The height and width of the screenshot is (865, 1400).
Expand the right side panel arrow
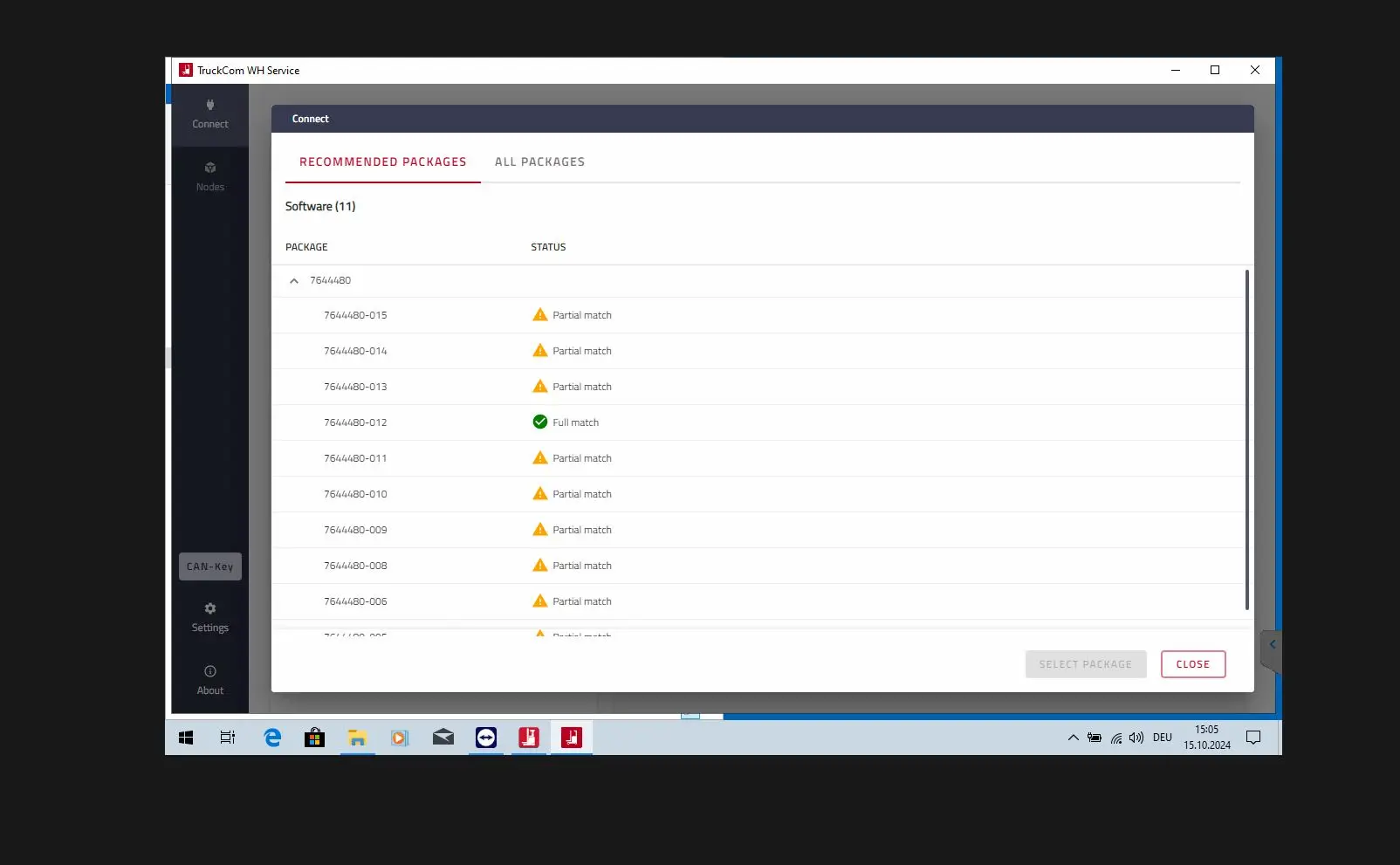1272,645
